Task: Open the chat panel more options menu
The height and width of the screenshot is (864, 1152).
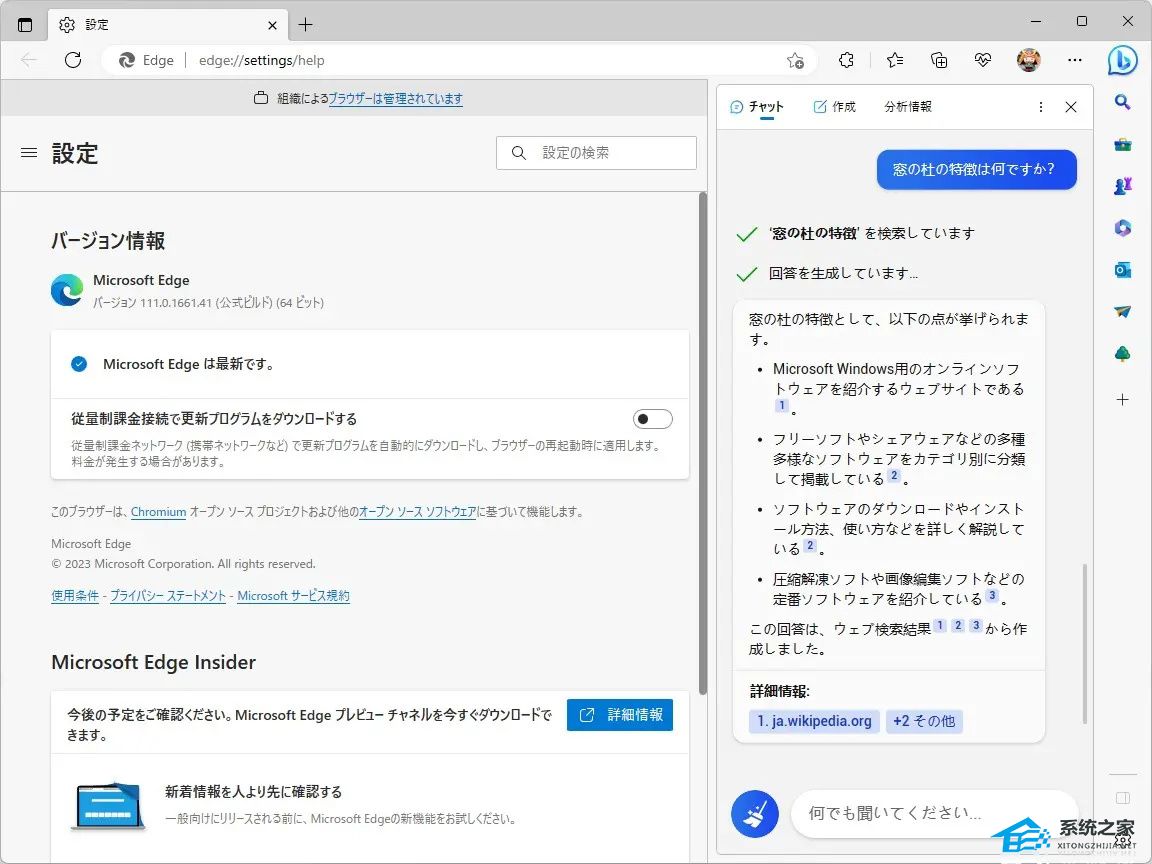Action: pos(1041,107)
